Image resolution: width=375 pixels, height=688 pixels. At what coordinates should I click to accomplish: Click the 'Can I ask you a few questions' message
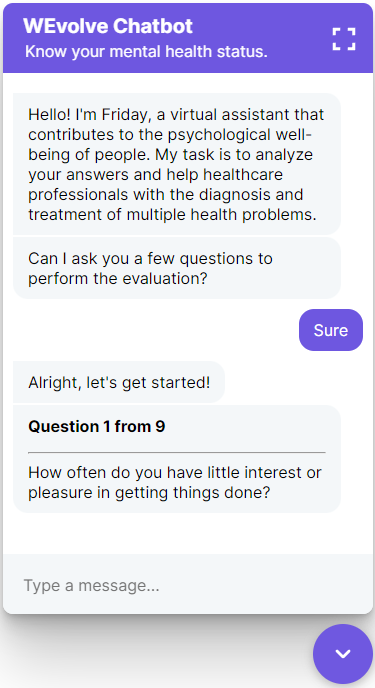click(x=177, y=268)
